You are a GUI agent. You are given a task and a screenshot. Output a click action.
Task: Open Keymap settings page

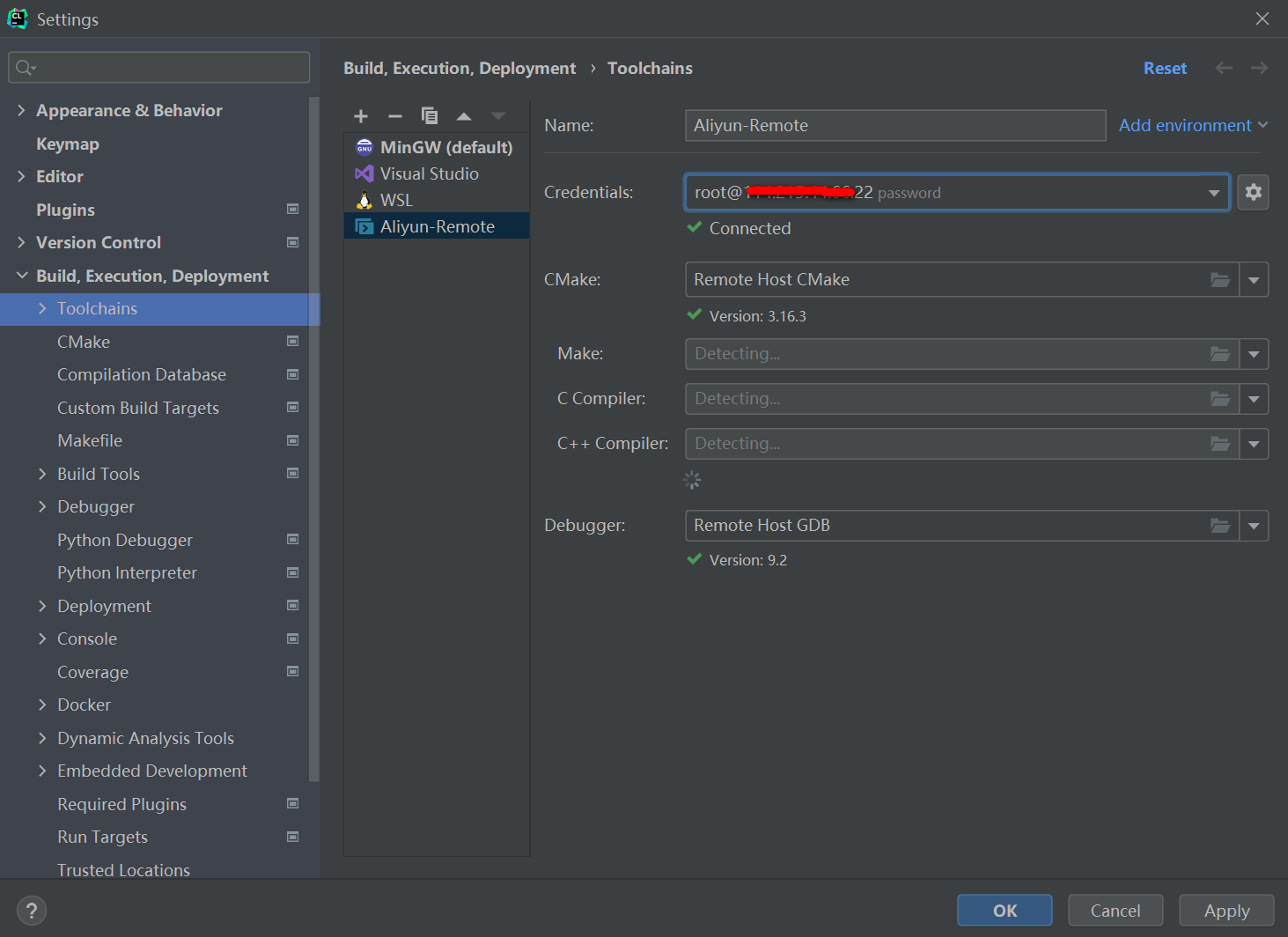click(x=68, y=144)
